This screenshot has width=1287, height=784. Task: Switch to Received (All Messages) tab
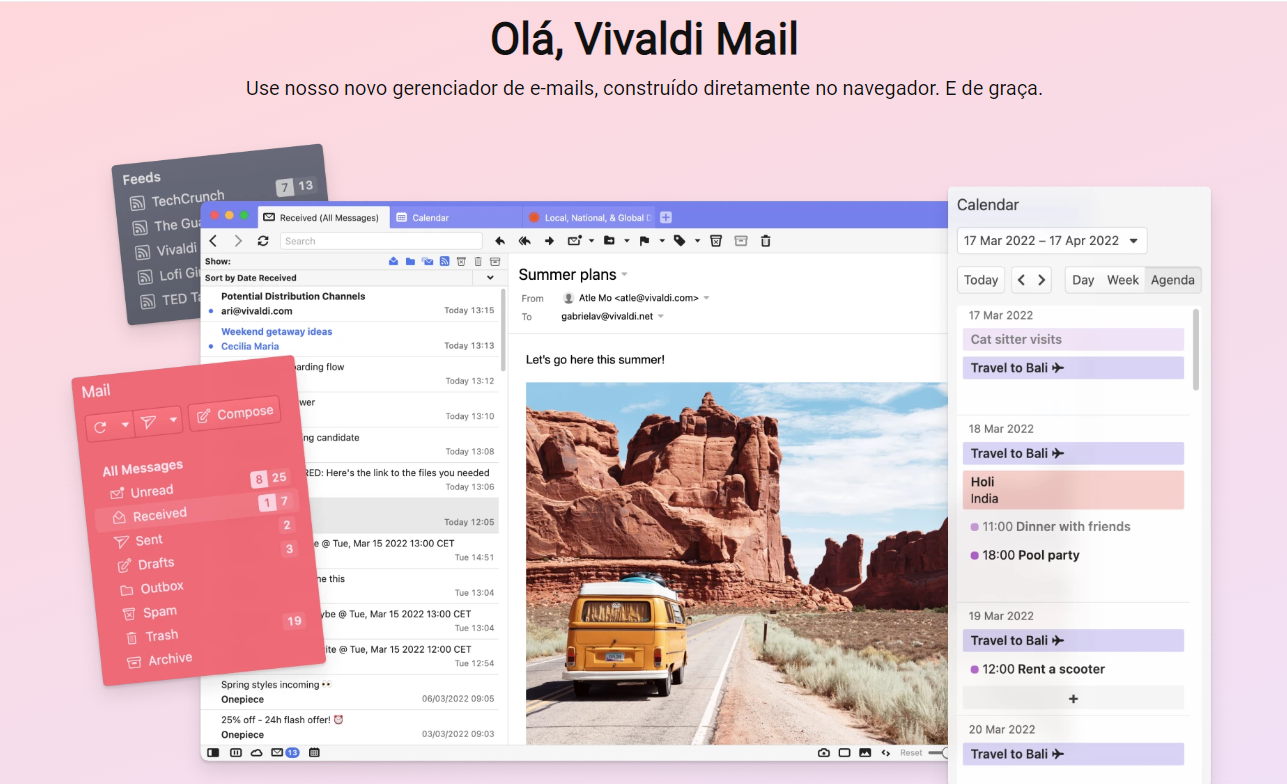click(x=322, y=217)
